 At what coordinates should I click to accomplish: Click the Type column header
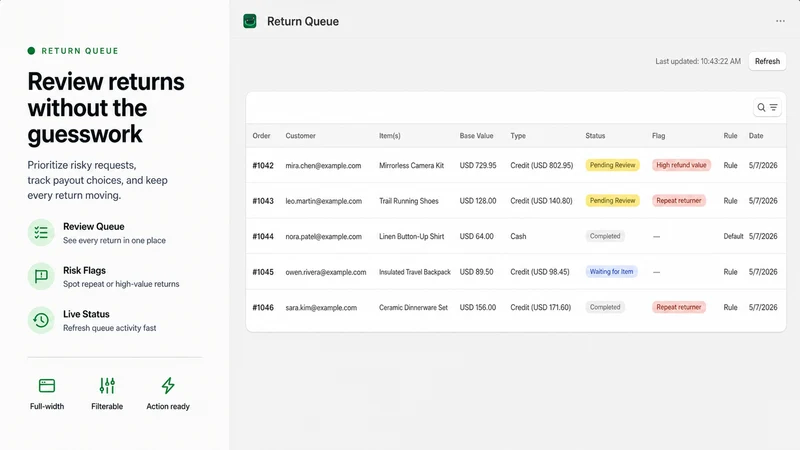coord(518,136)
